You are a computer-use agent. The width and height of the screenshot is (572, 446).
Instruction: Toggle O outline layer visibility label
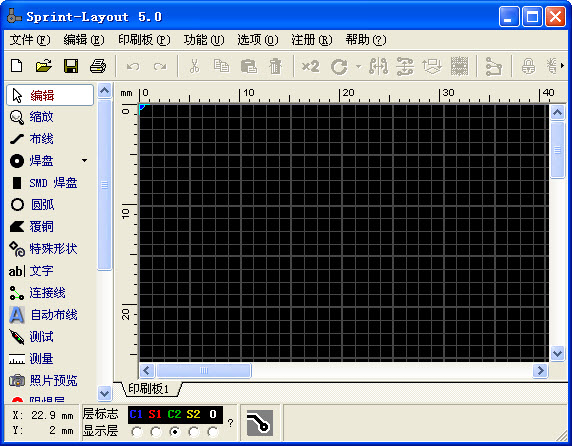point(213,414)
